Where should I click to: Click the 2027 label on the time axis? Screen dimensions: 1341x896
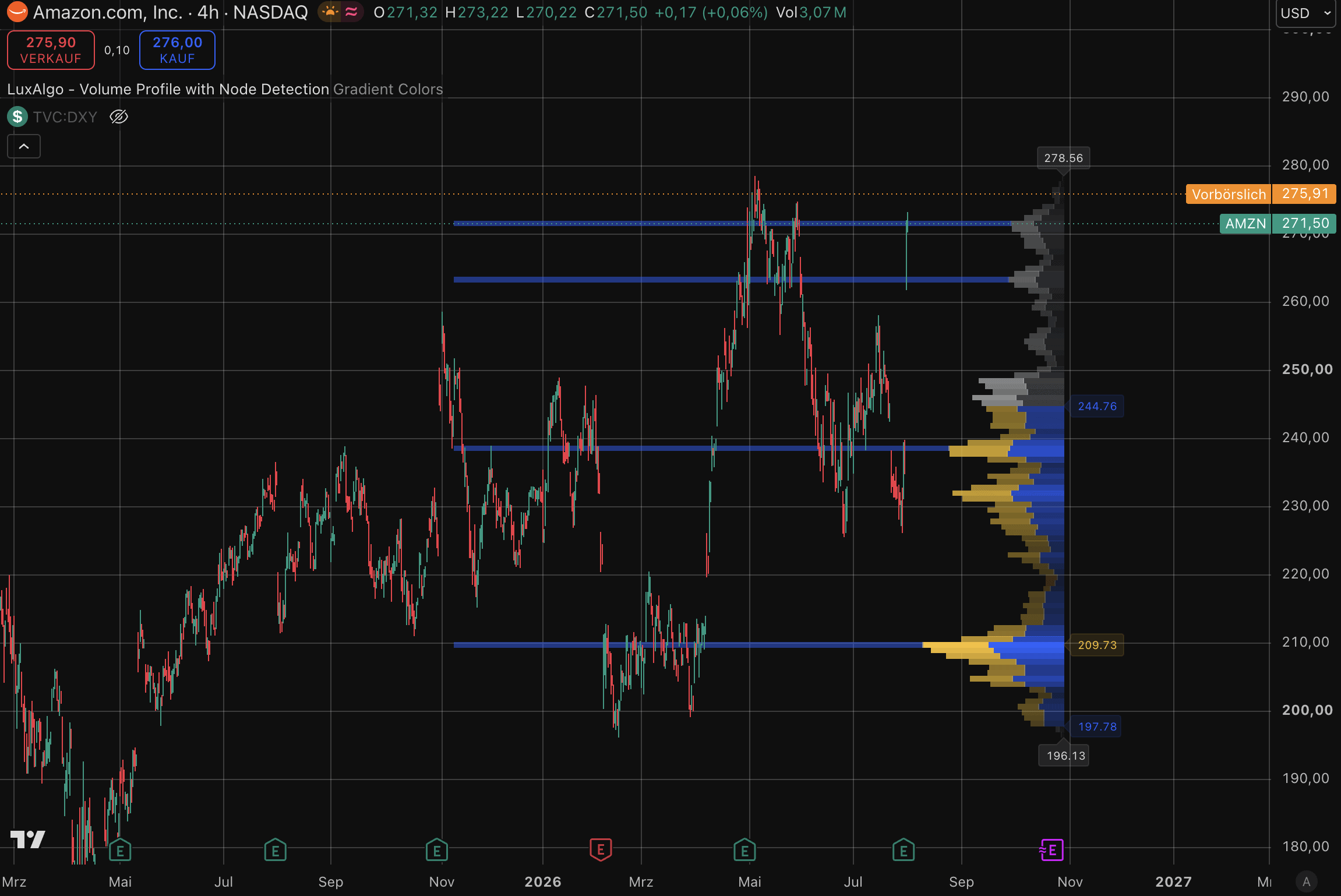(1173, 882)
